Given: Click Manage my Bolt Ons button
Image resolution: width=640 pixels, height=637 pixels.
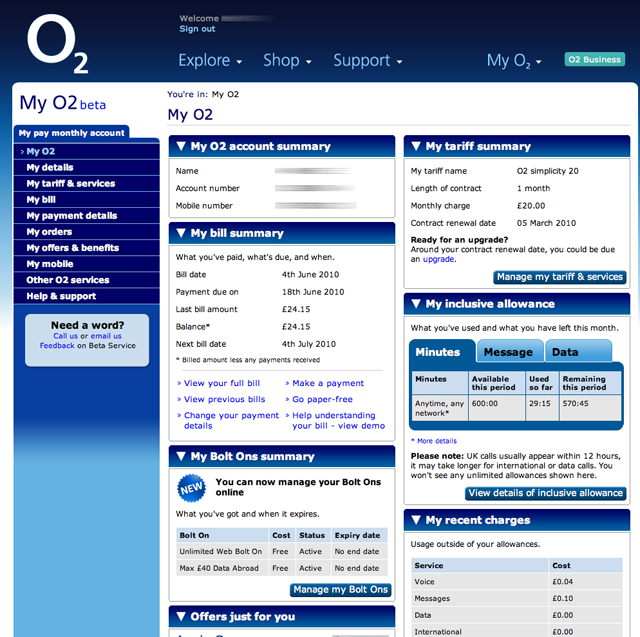Looking at the screenshot, I should tap(340, 590).
